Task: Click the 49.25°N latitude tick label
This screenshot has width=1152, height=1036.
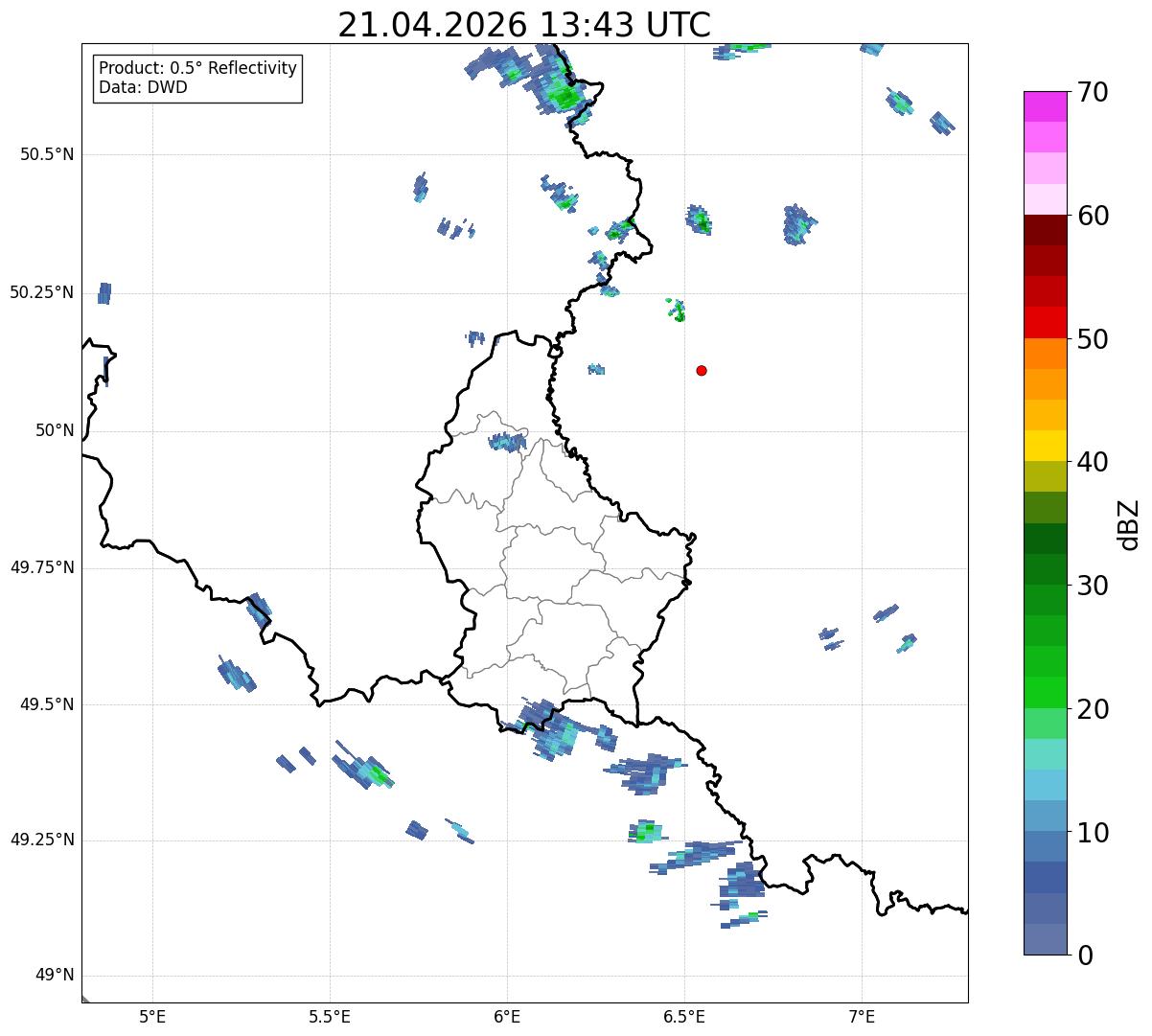Action: [x=42, y=840]
